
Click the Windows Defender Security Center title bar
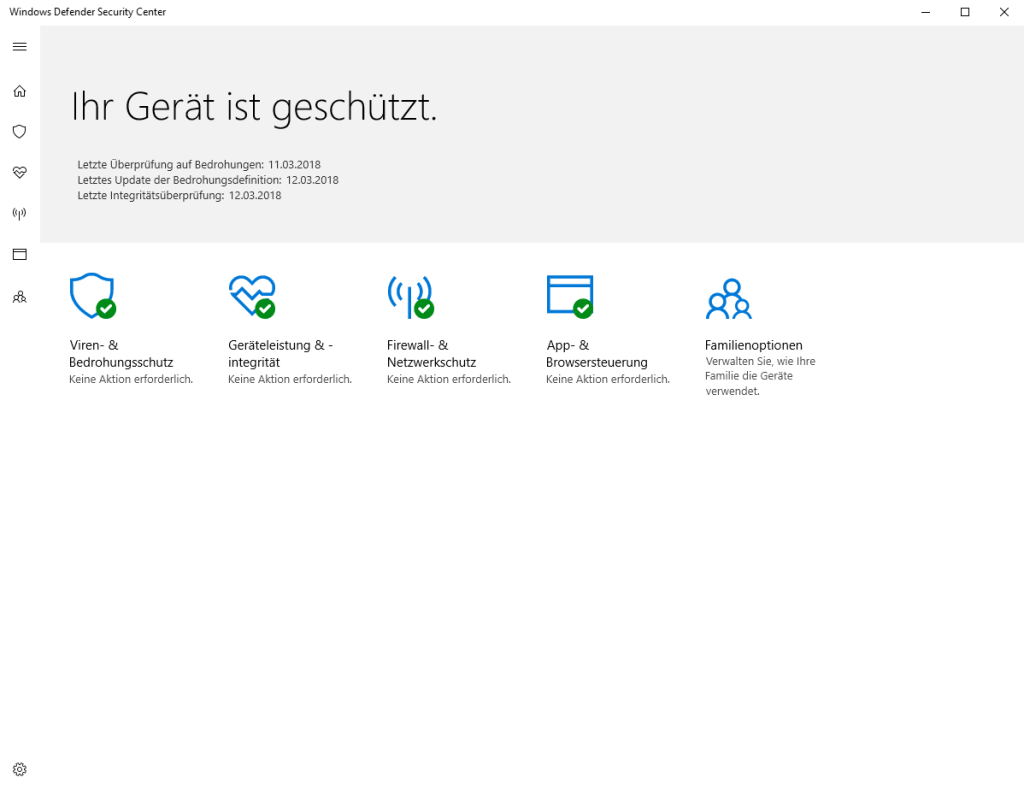[87, 12]
